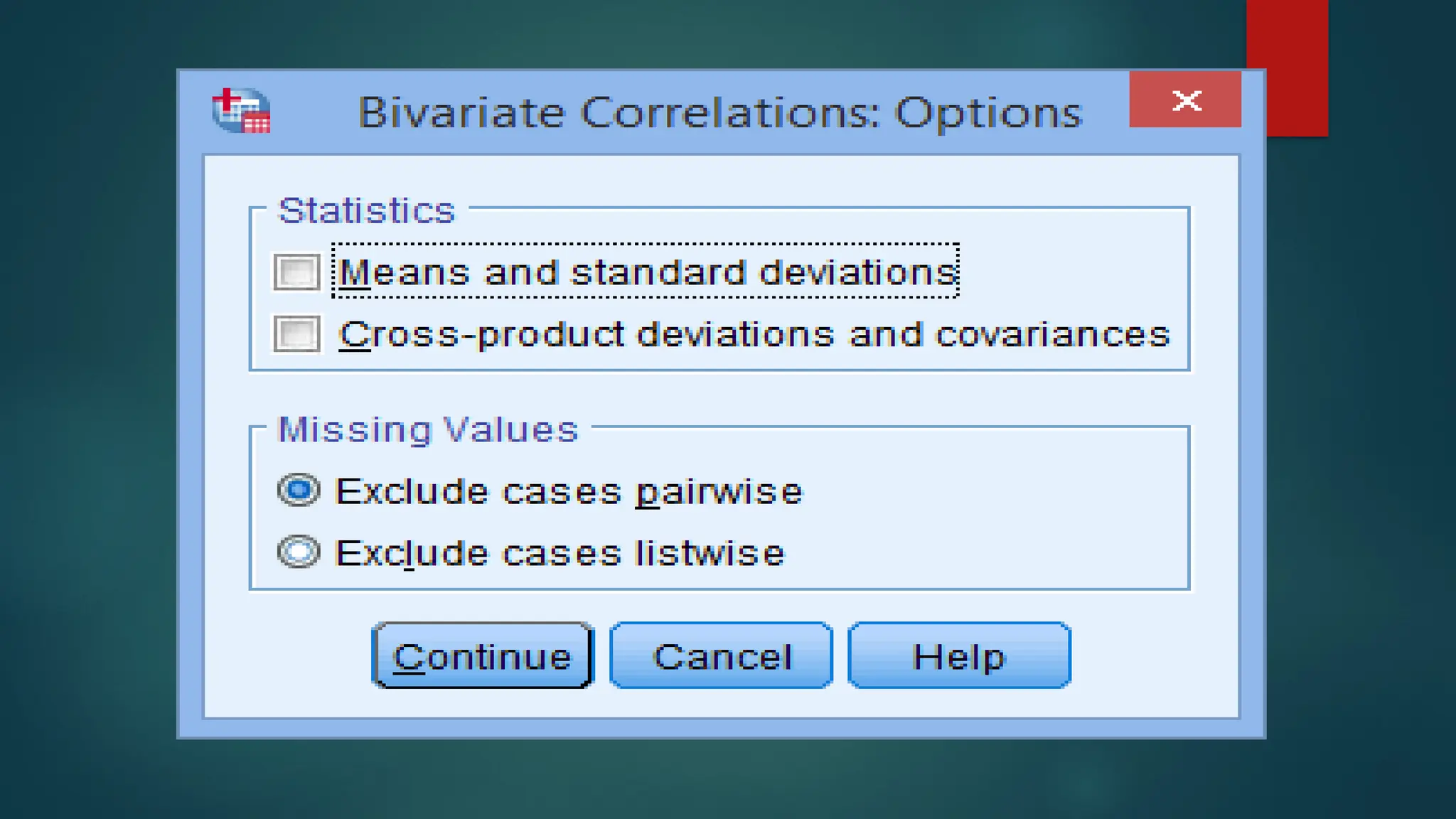Click the "Means and standard deviations" label text
The width and height of the screenshot is (1456, 819).
click(647, 272)
